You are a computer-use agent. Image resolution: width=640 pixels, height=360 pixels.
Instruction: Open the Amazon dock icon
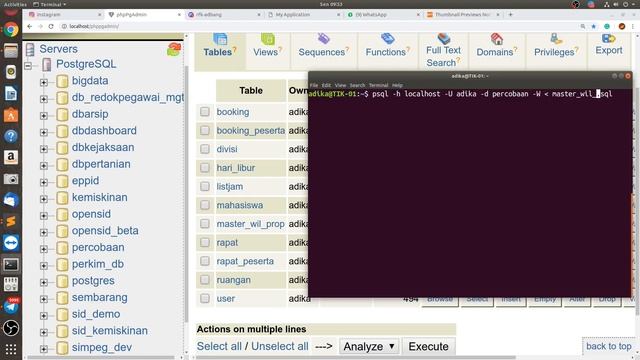click(11, 157)
